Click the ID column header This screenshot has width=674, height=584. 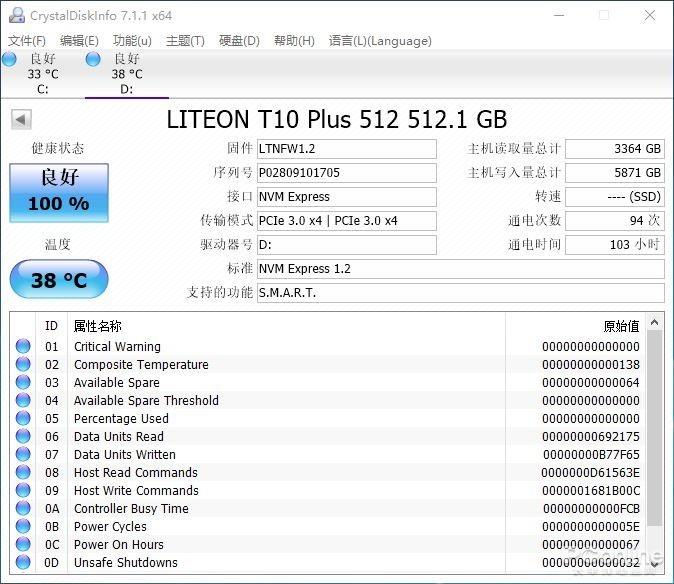pyautogui.click(x=51, y=326)
